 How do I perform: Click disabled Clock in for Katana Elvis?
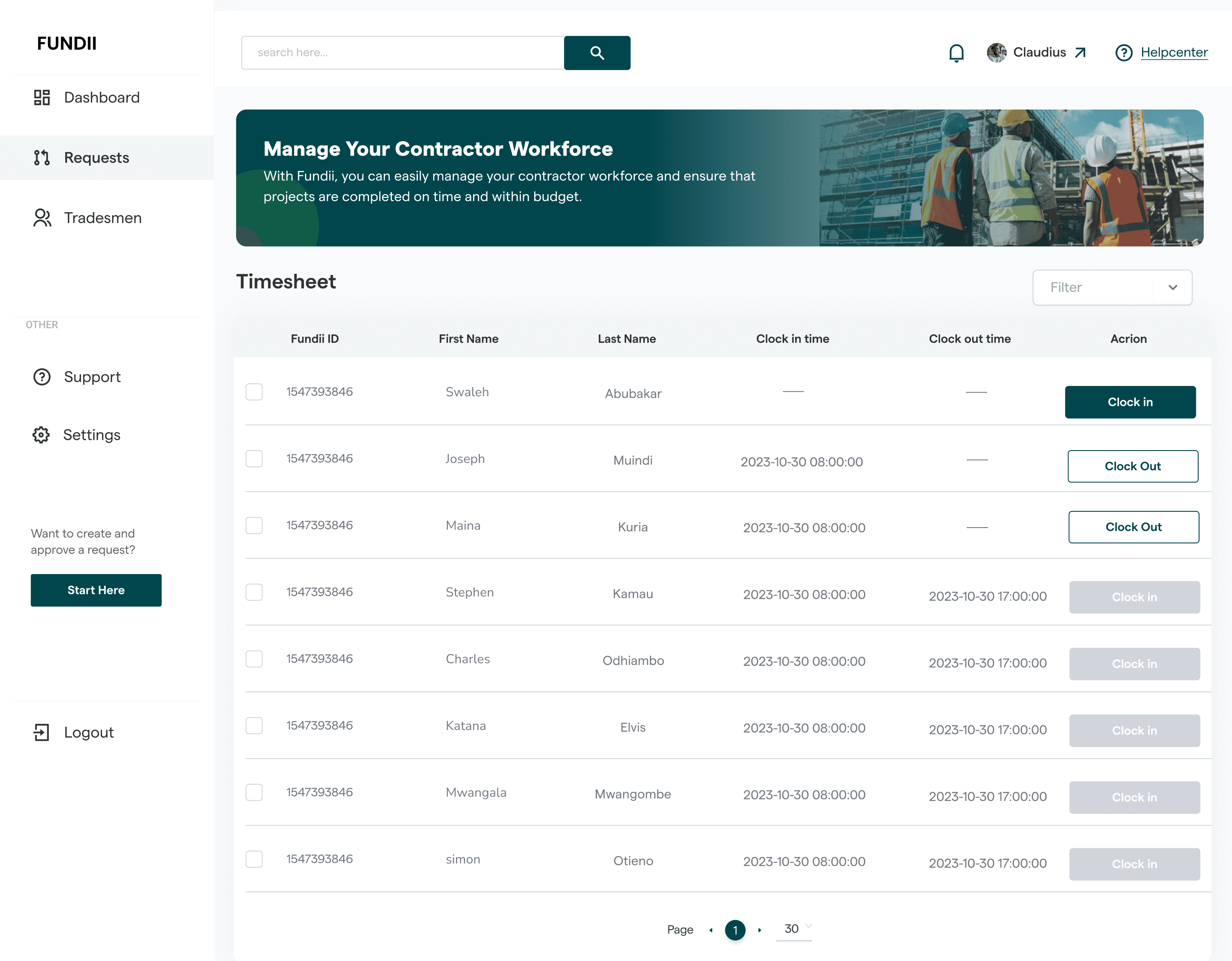(1135, 731)
